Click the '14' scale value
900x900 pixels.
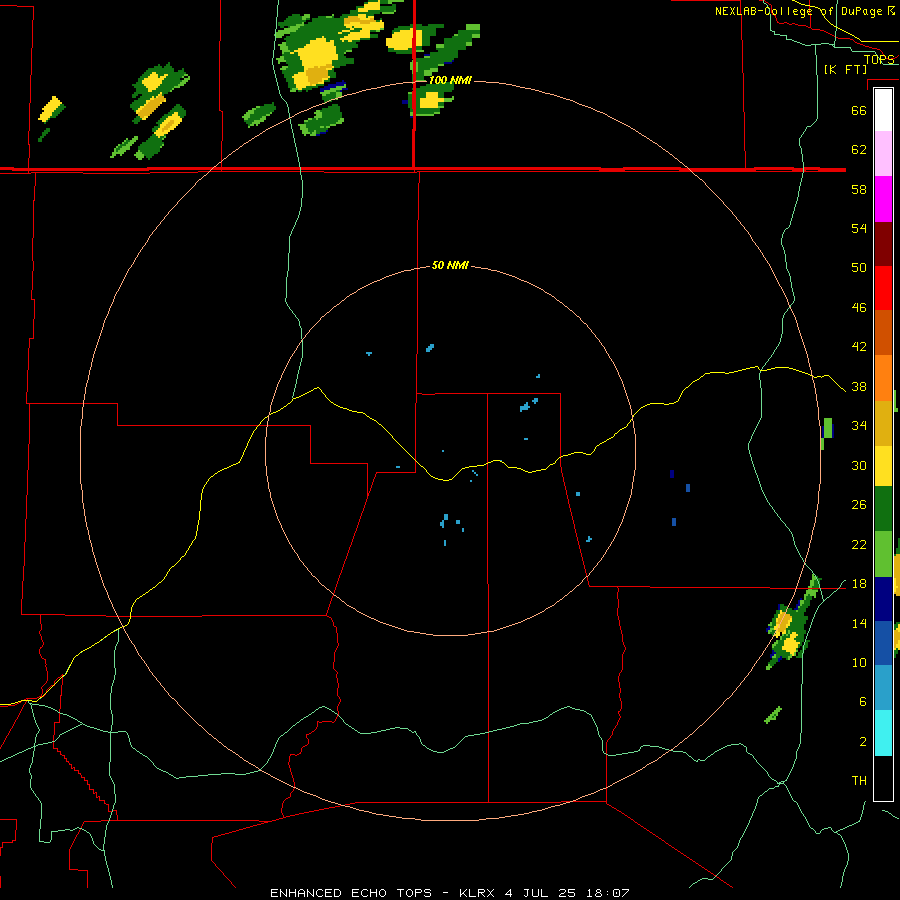click(x=859, y=623)
